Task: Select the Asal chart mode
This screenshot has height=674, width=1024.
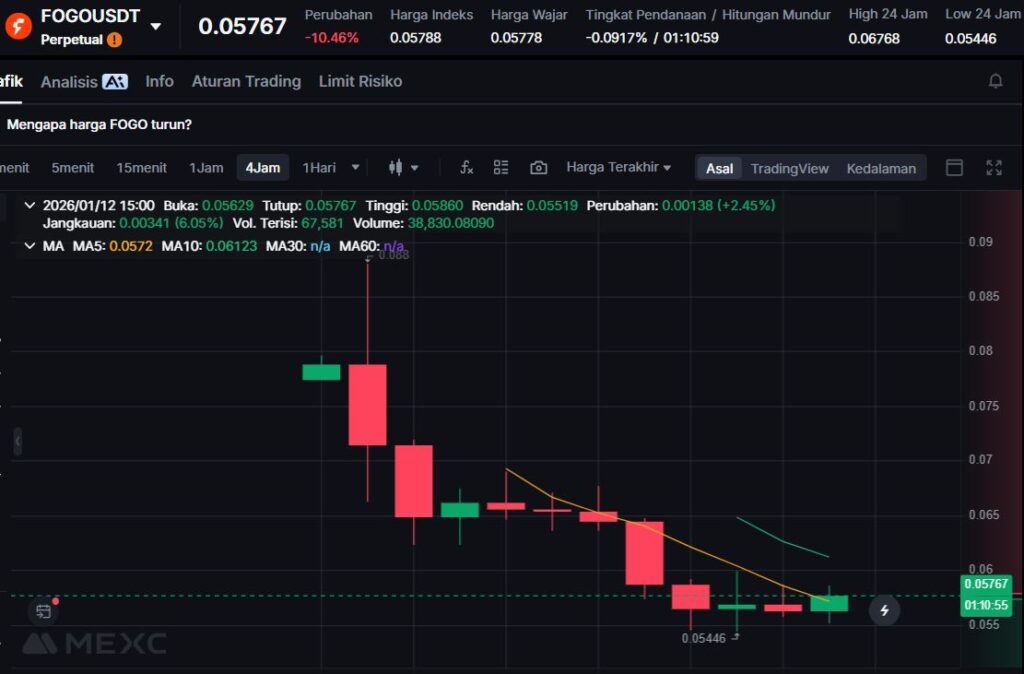Action: click(x=719, y=168)
